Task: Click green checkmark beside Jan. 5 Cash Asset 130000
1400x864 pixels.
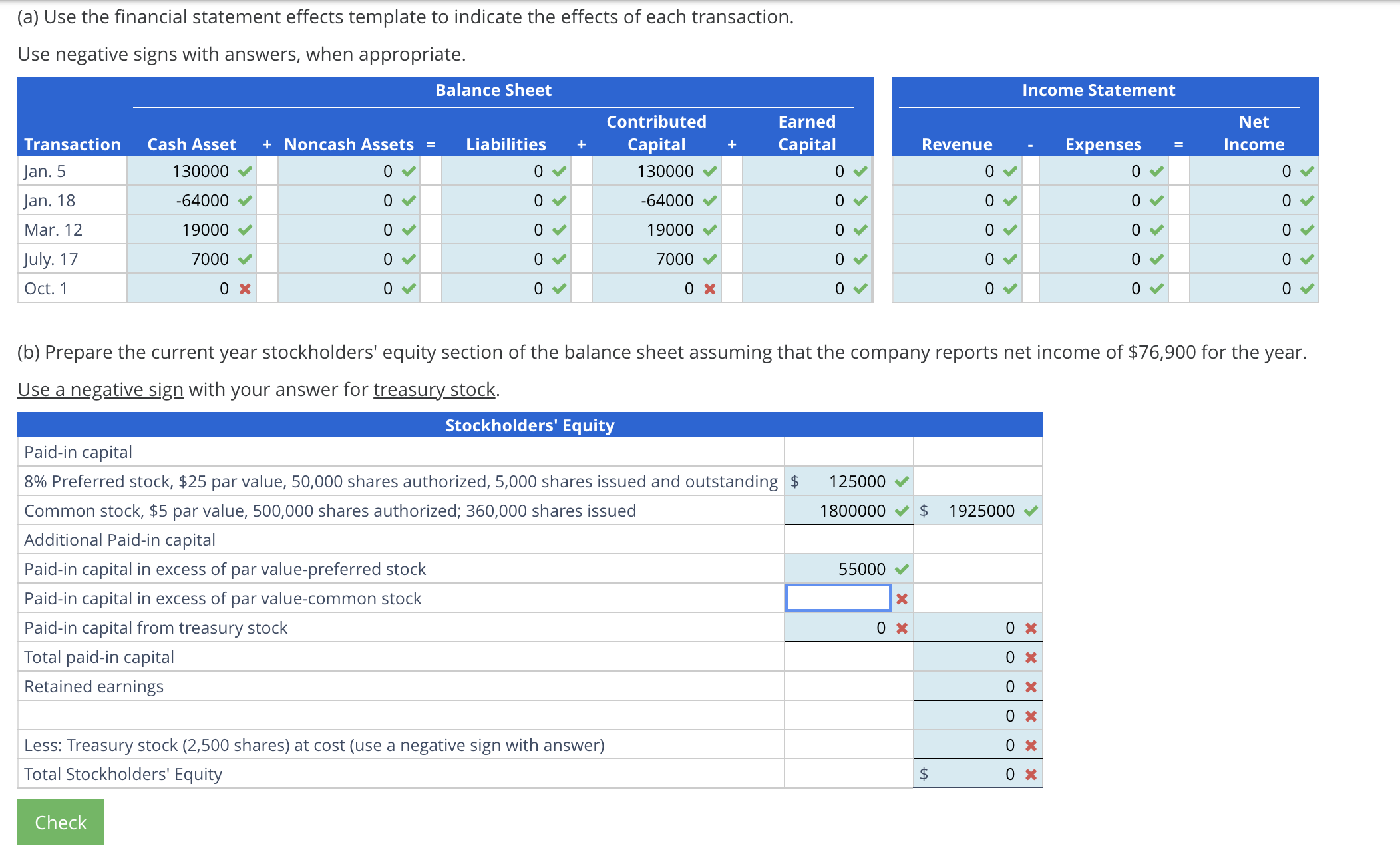Action: tap(245, 172)
